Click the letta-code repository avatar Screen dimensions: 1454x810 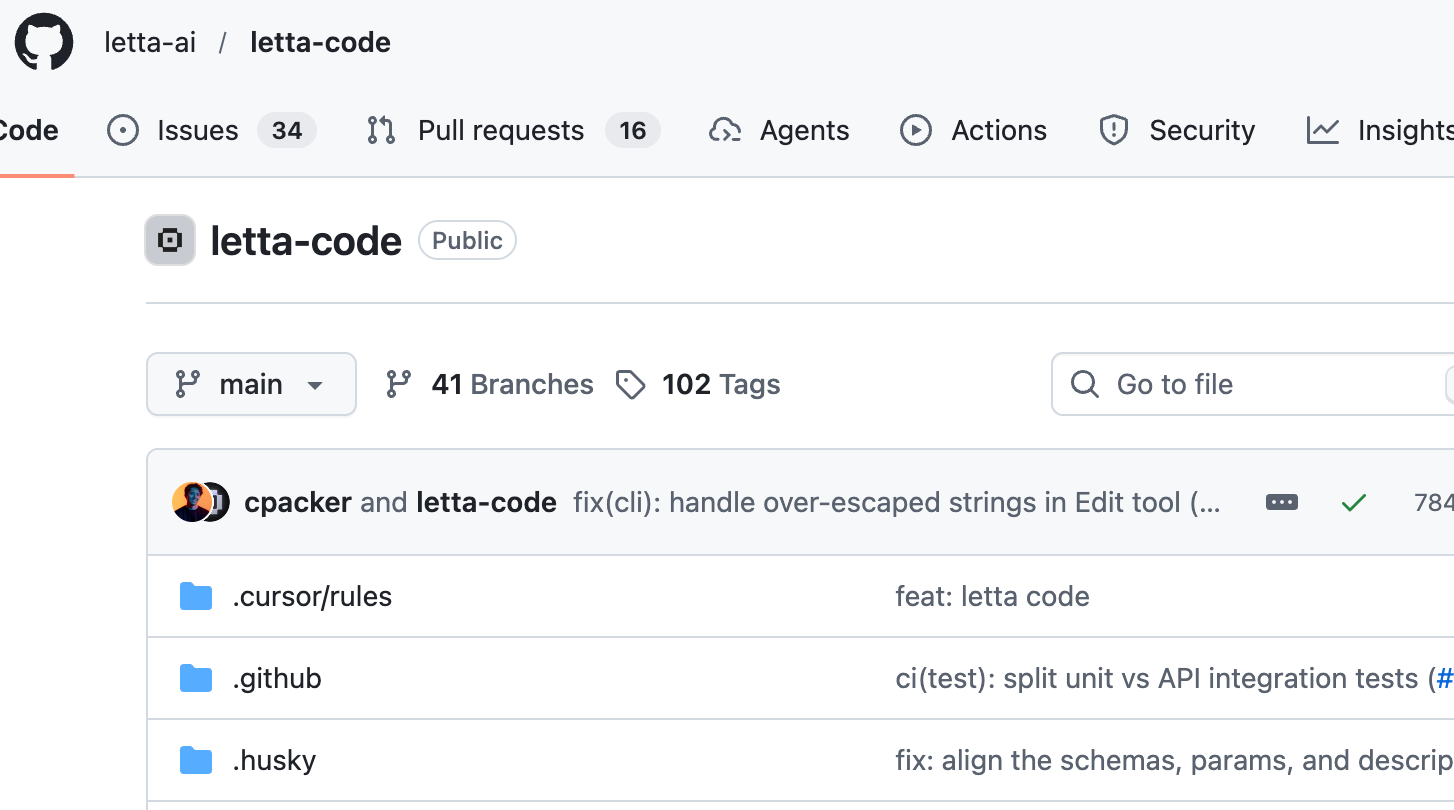point(170,241)
